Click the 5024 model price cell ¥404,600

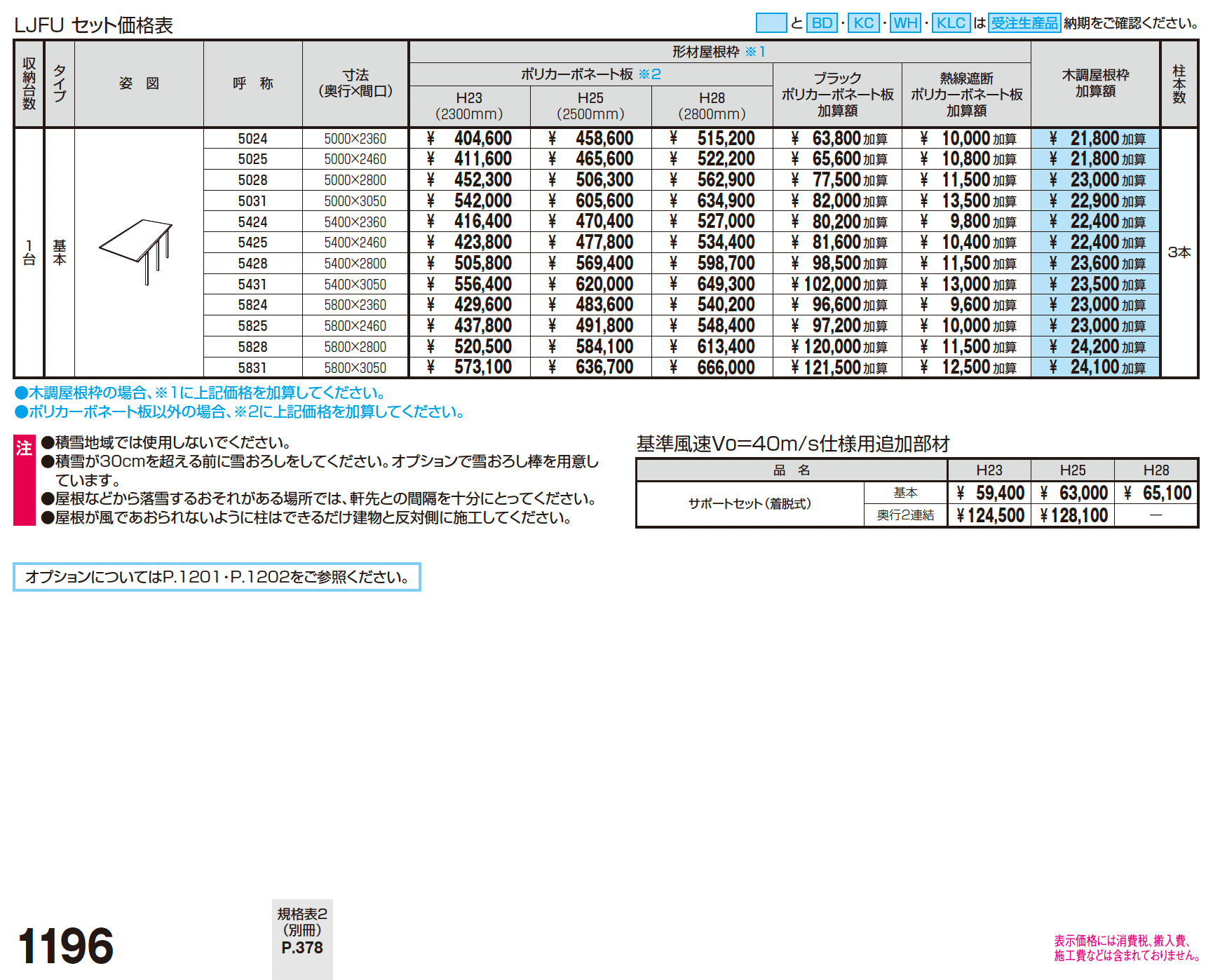pos(470,138)
